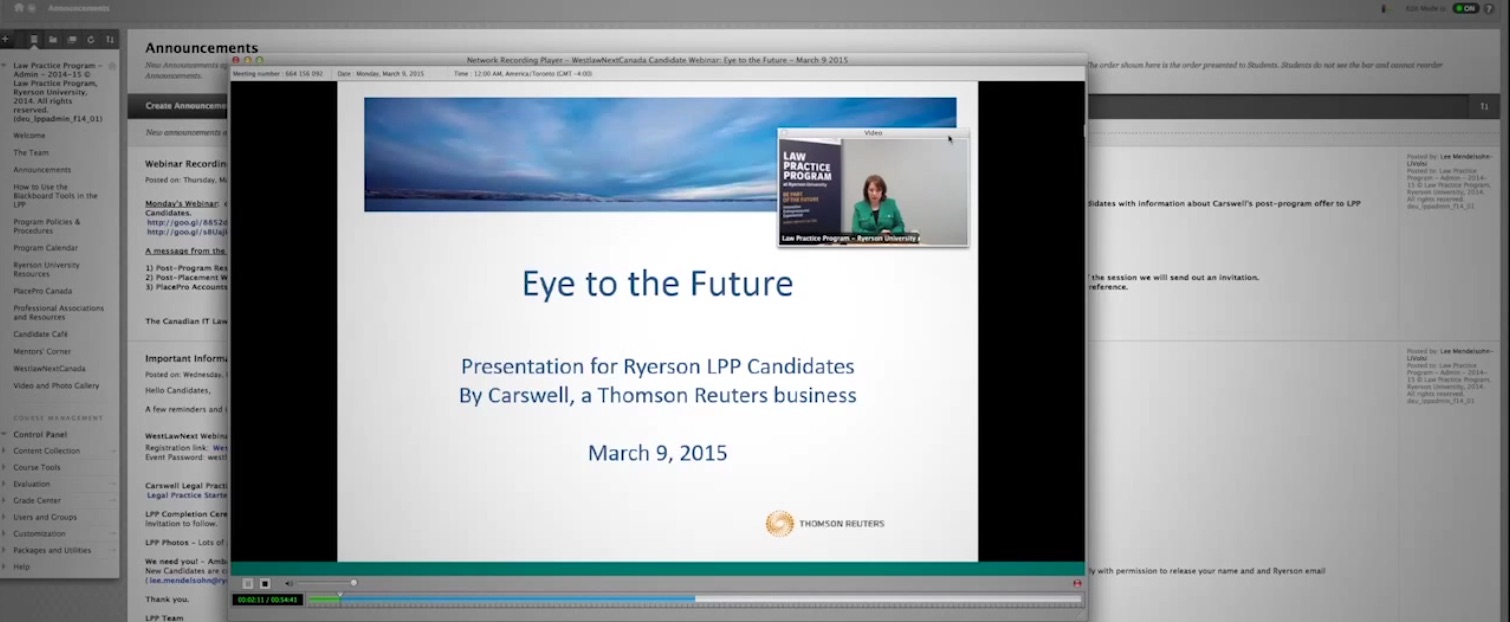Image resolution: width=1510 pixels, height=622 pixels.
Task: Click the "March 9, 2015" slide date
Action: (x=657, y=453)
